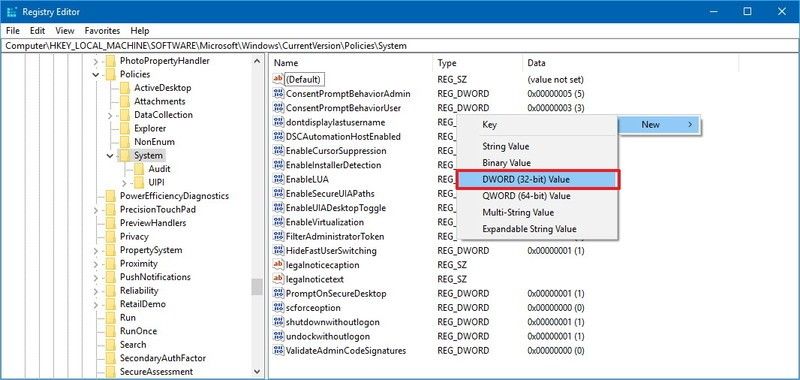This screenshot has height=380, width=800.
Task: Click the registry path address bar
Action: 400,45
